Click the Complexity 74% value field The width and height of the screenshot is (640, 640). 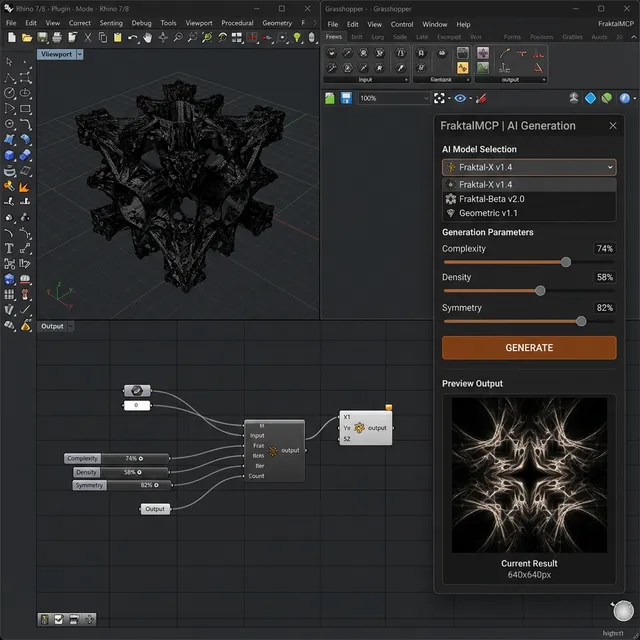pyautogui.click(x=604, y=249)
